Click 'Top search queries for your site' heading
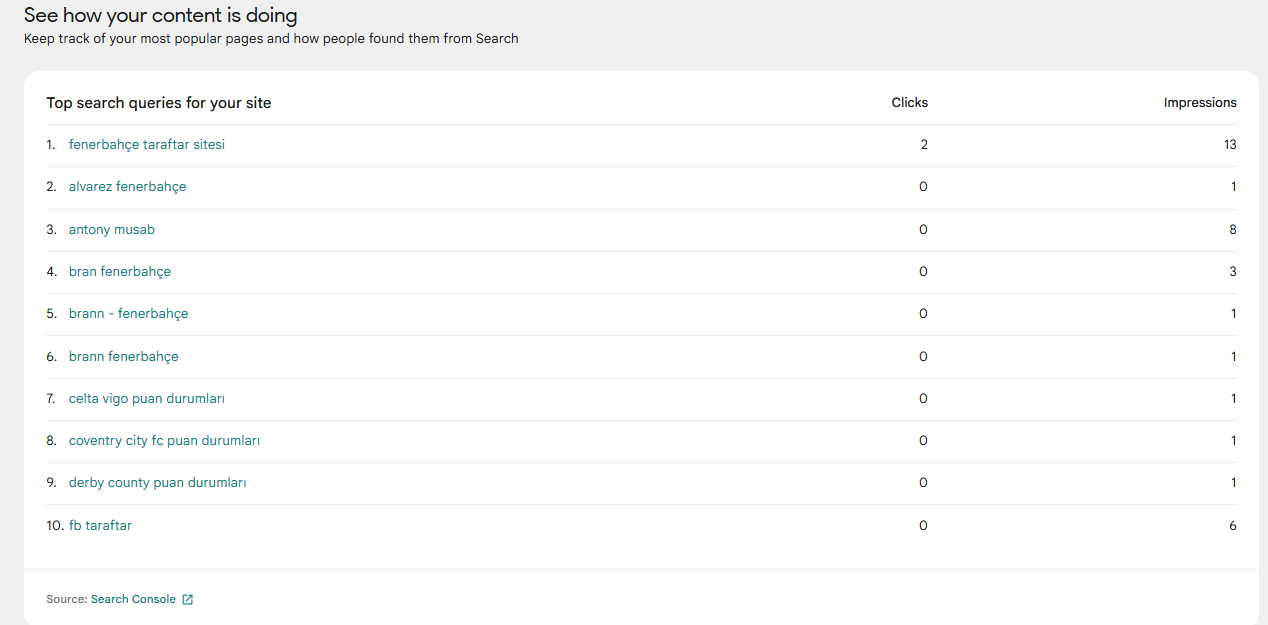The image size is (1268, 625). click(159, 103)
